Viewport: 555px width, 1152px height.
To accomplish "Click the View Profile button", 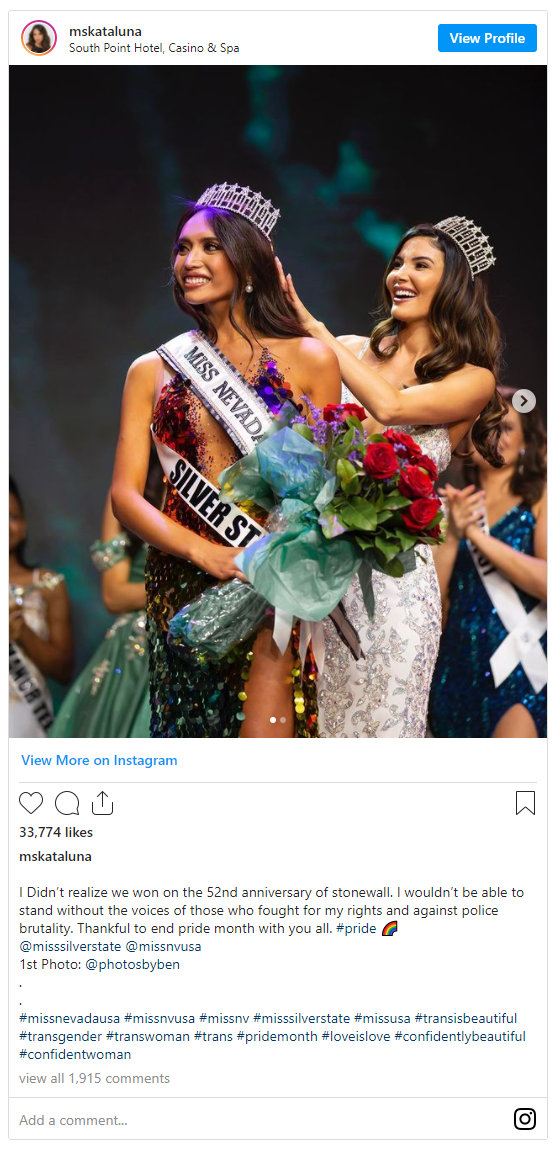I will 487,38.
